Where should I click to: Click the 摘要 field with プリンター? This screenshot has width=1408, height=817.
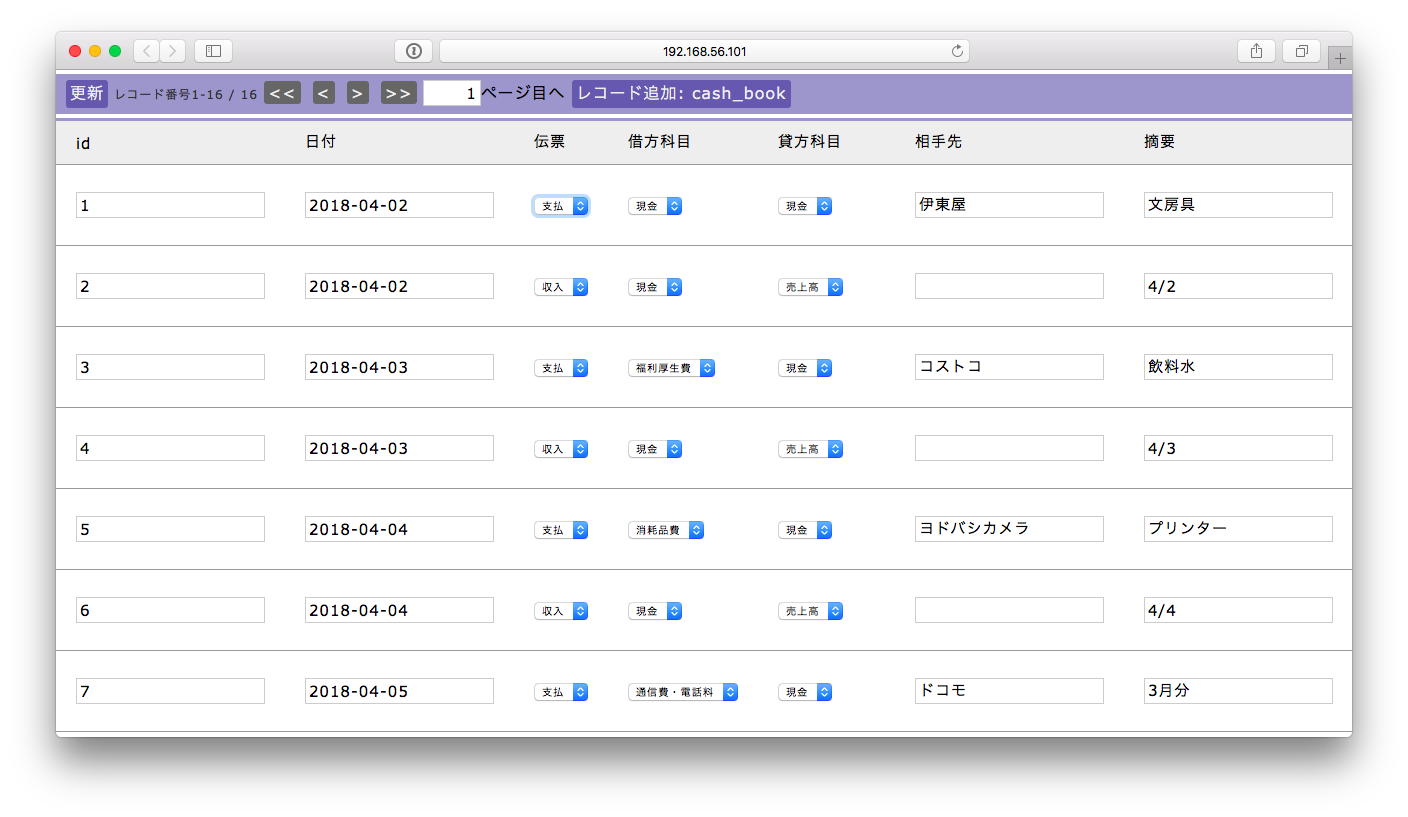1238,529
